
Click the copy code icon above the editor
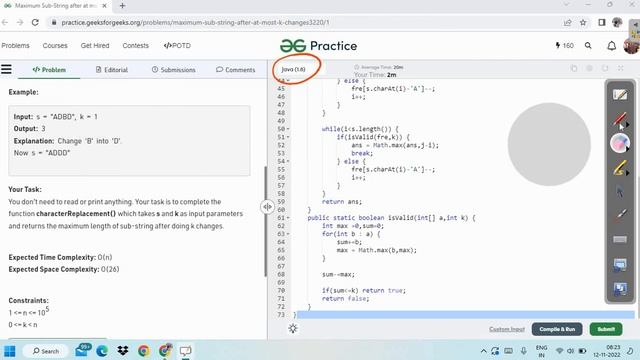[x=574, y=69]
